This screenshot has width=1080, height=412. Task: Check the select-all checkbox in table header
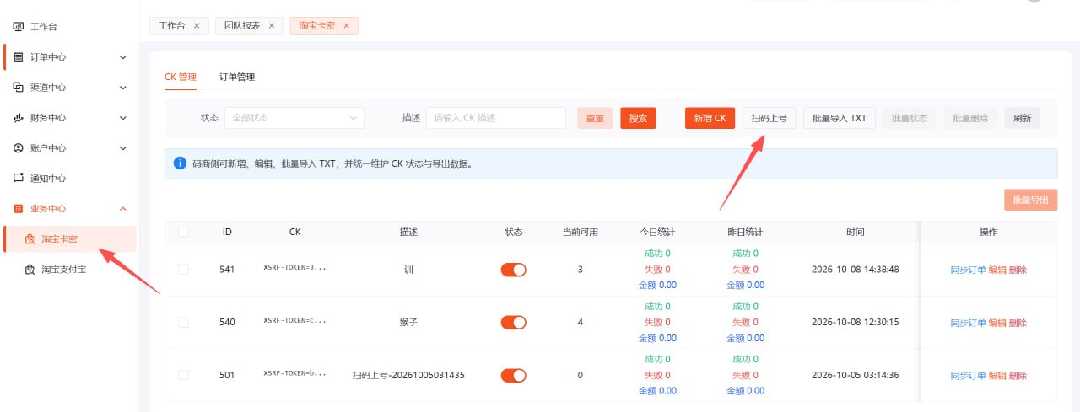[x=183, y=232]
